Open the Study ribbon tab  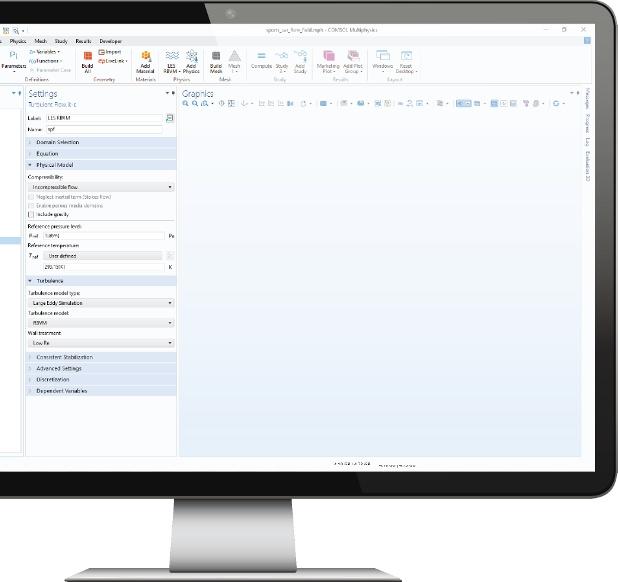pos(61,41)
